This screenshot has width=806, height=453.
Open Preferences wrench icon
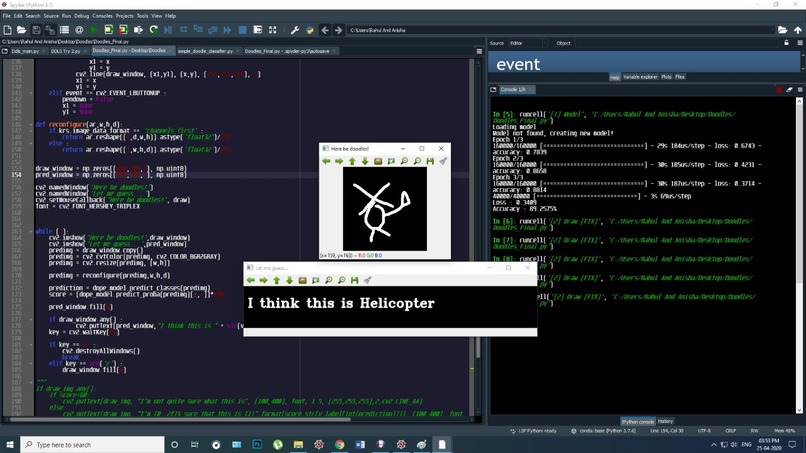[x=295, y=30]
